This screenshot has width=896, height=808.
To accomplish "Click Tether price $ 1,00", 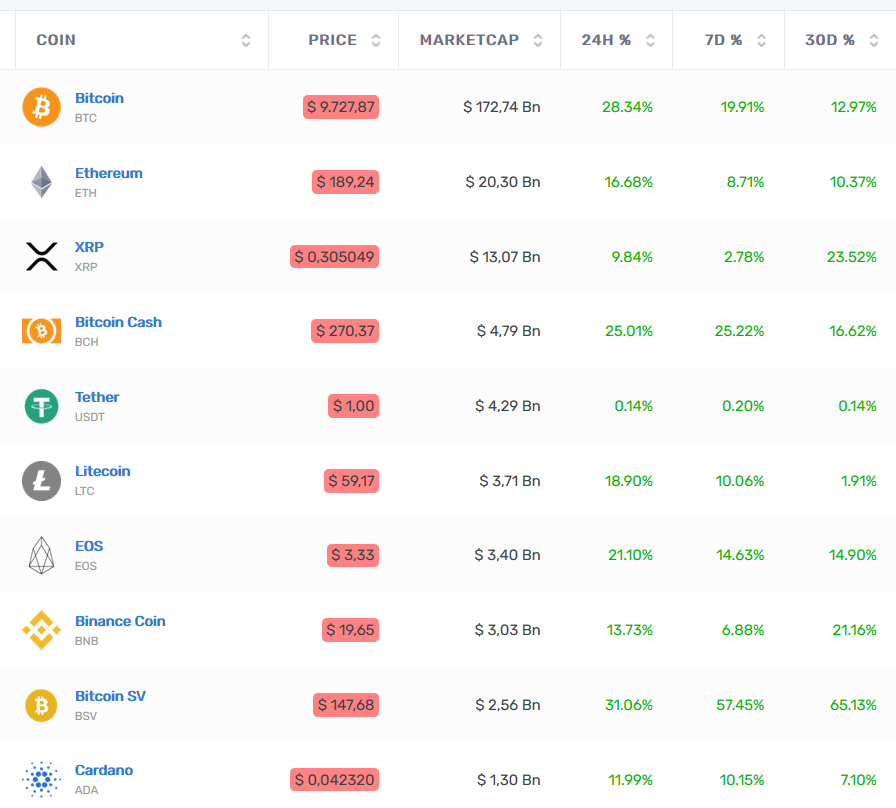I will point(353,406).
